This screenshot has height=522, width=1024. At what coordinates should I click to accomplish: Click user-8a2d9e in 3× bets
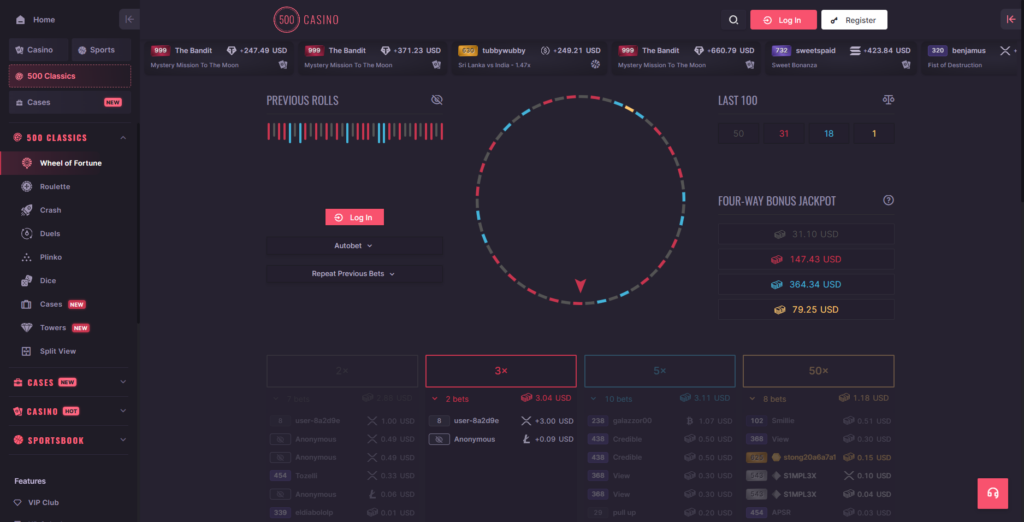(477, 421)
